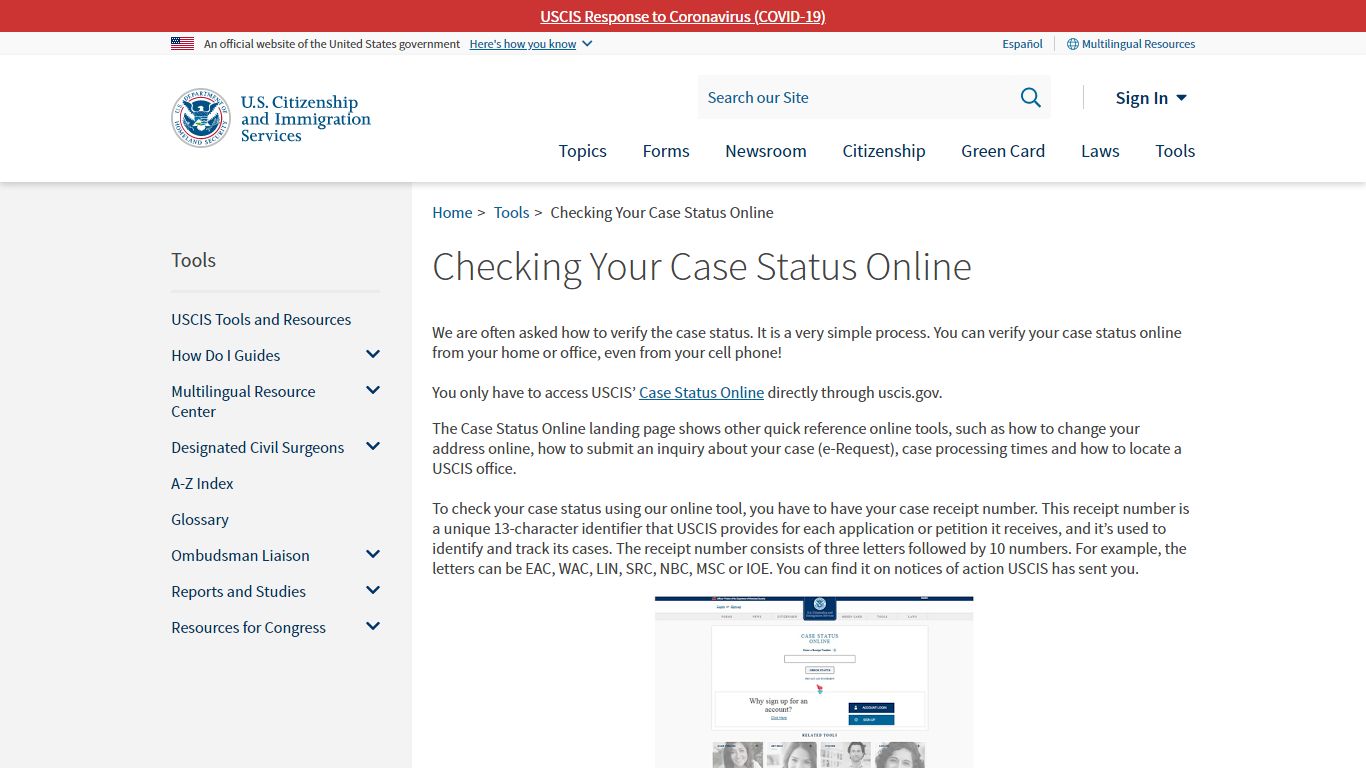Open the Forms menu
Image resolution: width=1366 pixels, height=768 pixels.
(x=666, y=151)
